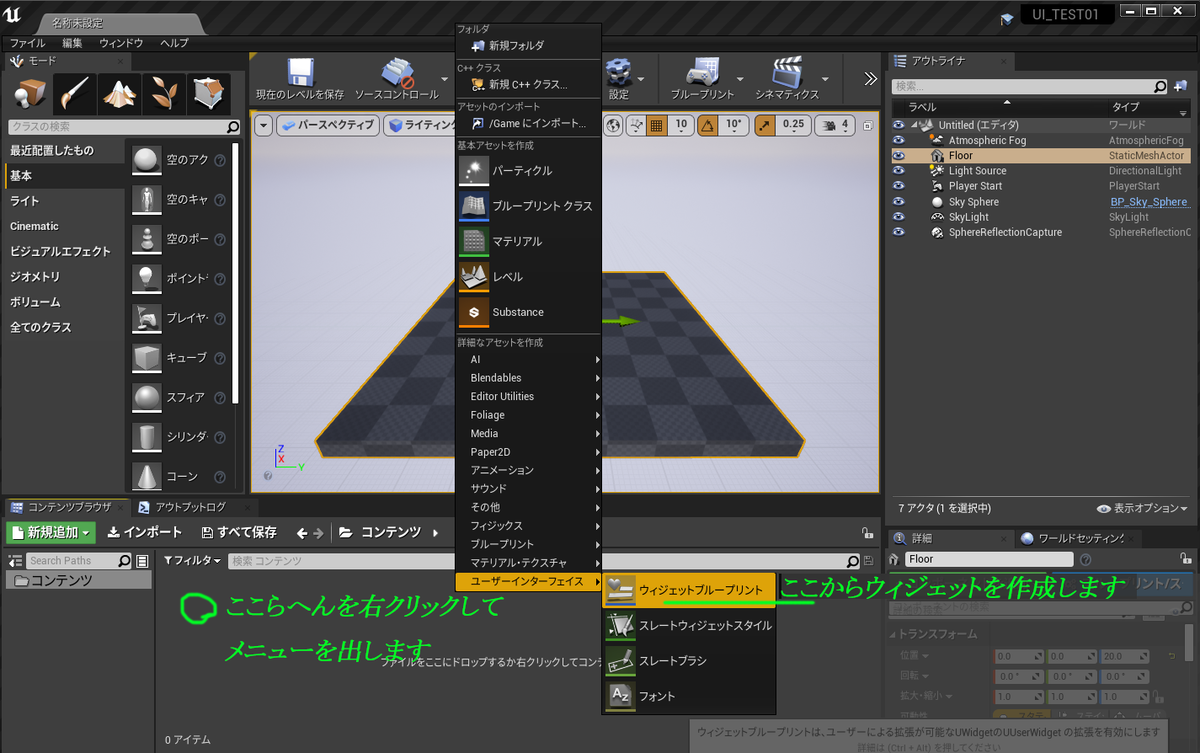Open scale snap 0.25 dropdown
Screen dimensions: 1200x753
[792, 125]
